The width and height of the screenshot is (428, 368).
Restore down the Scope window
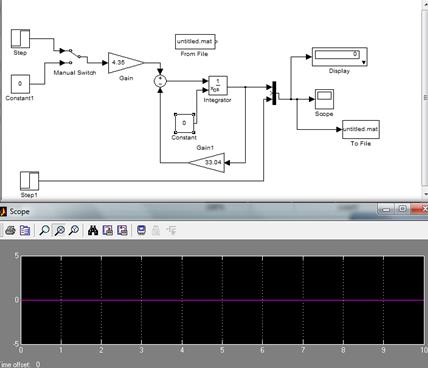pos(403,209)
